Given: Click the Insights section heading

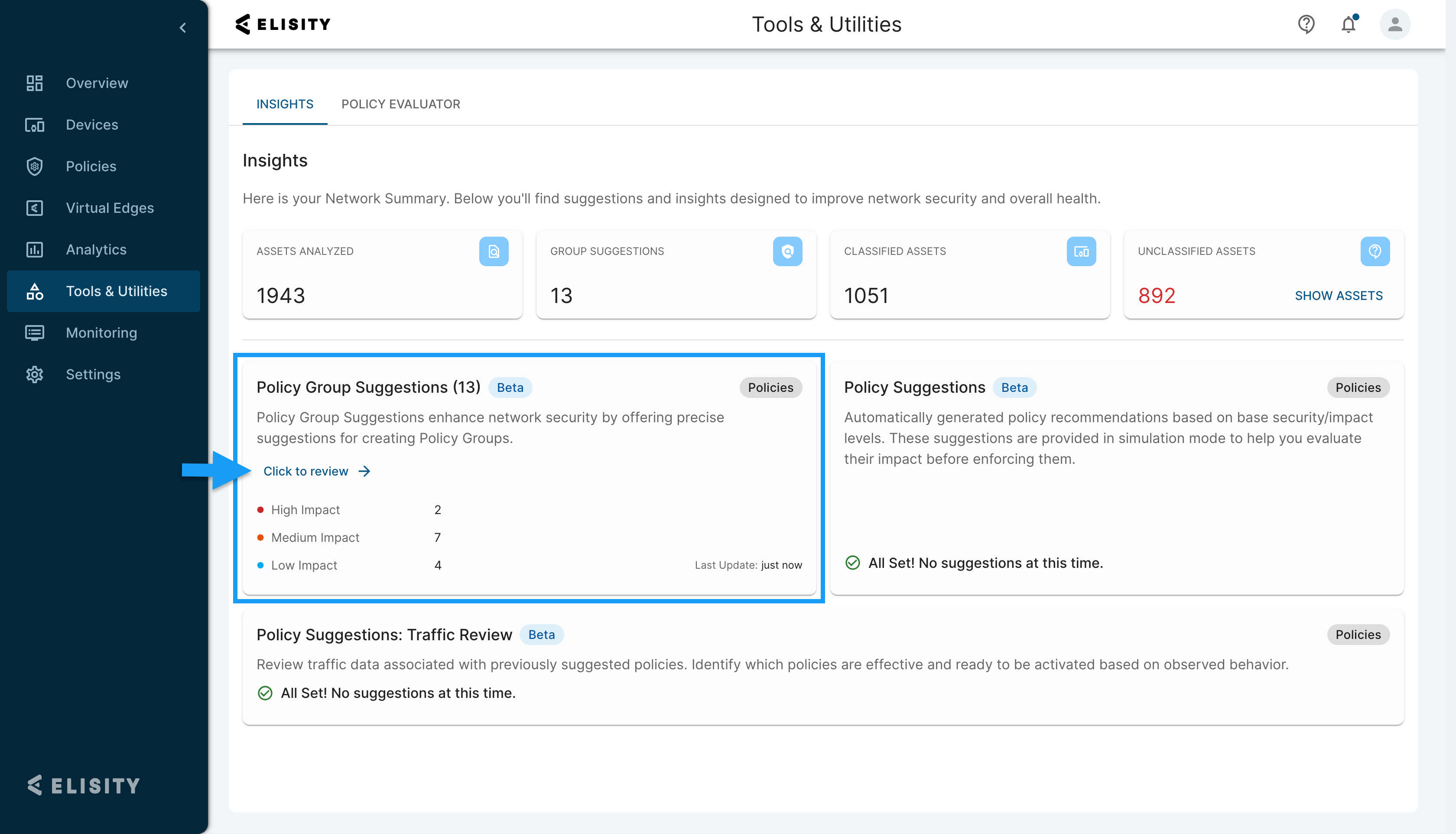Looking at the screenshot, I should pos(275,160).
